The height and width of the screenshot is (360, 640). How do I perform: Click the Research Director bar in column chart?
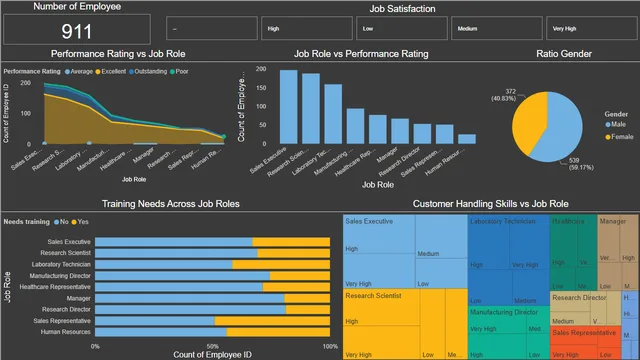coord(422,134)
